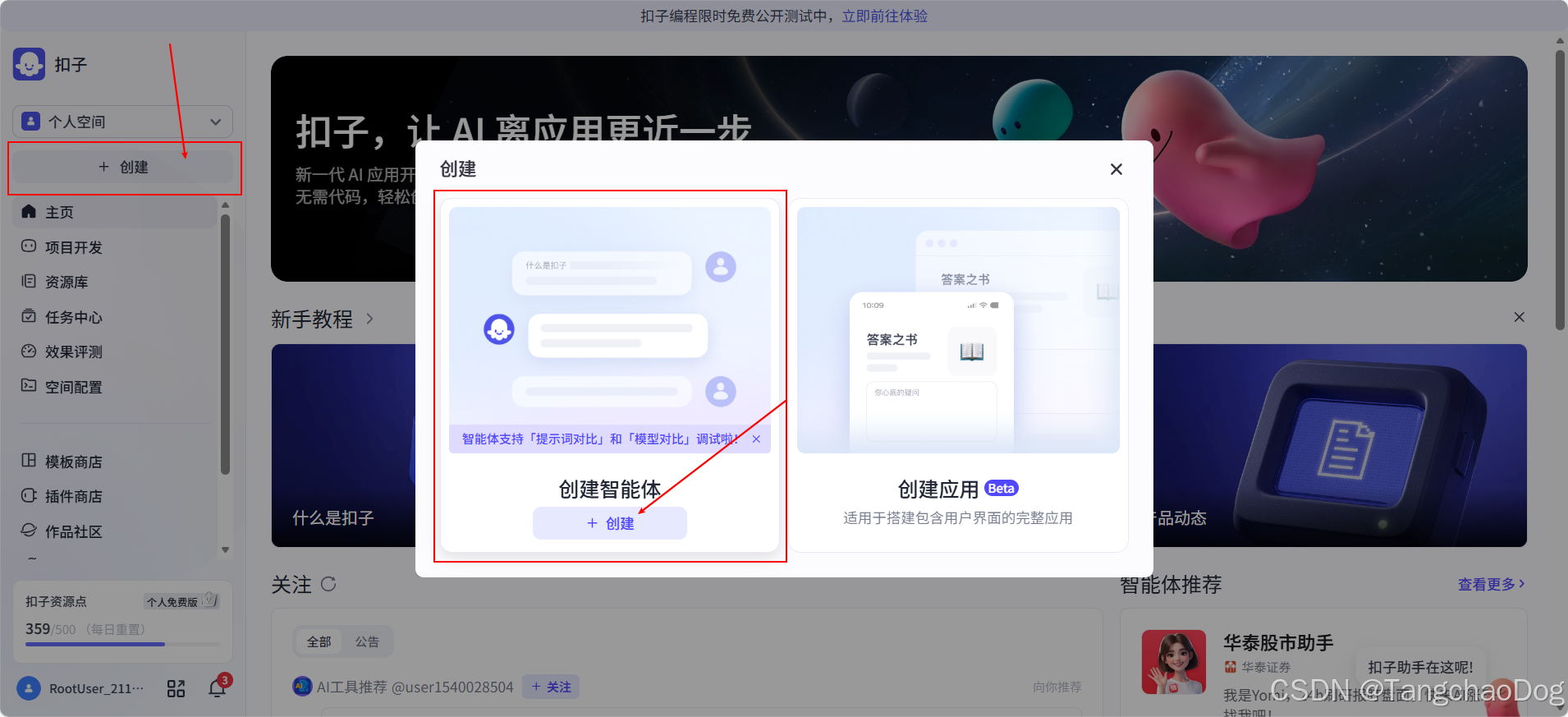Open 查看更多 link in 智能体推荐
Screen dimensions: 1568x717
point(1491,584)
